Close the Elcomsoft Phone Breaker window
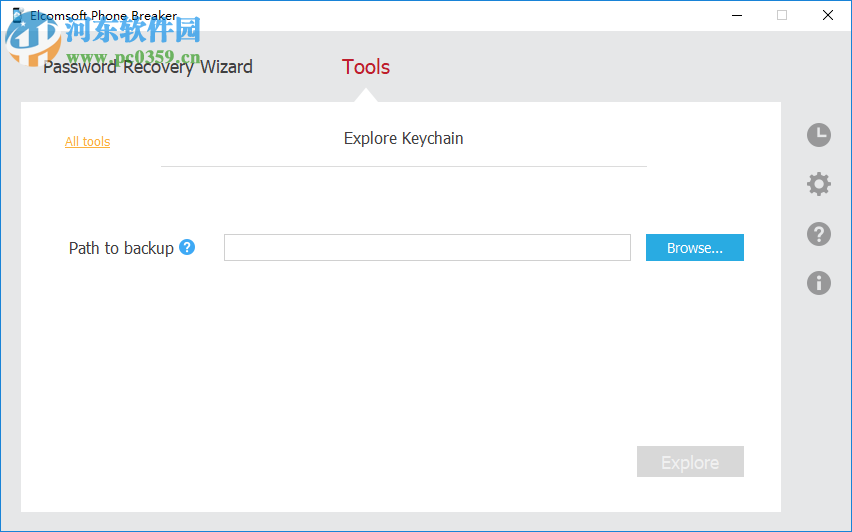Image resolution: width=852 pixels, height=532 pixels. click(828, 15)
